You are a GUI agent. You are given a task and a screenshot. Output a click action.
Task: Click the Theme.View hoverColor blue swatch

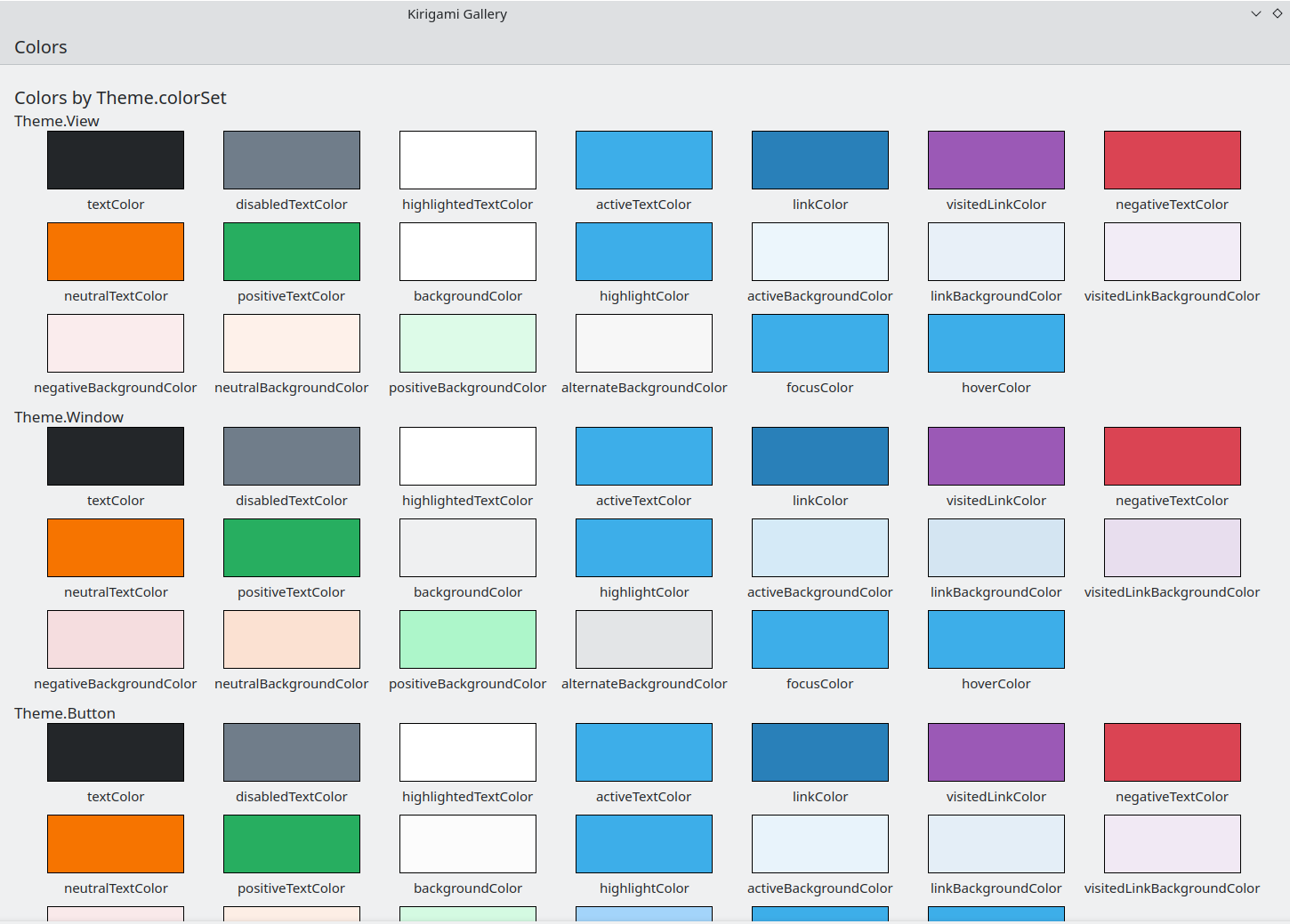(996, 343)
